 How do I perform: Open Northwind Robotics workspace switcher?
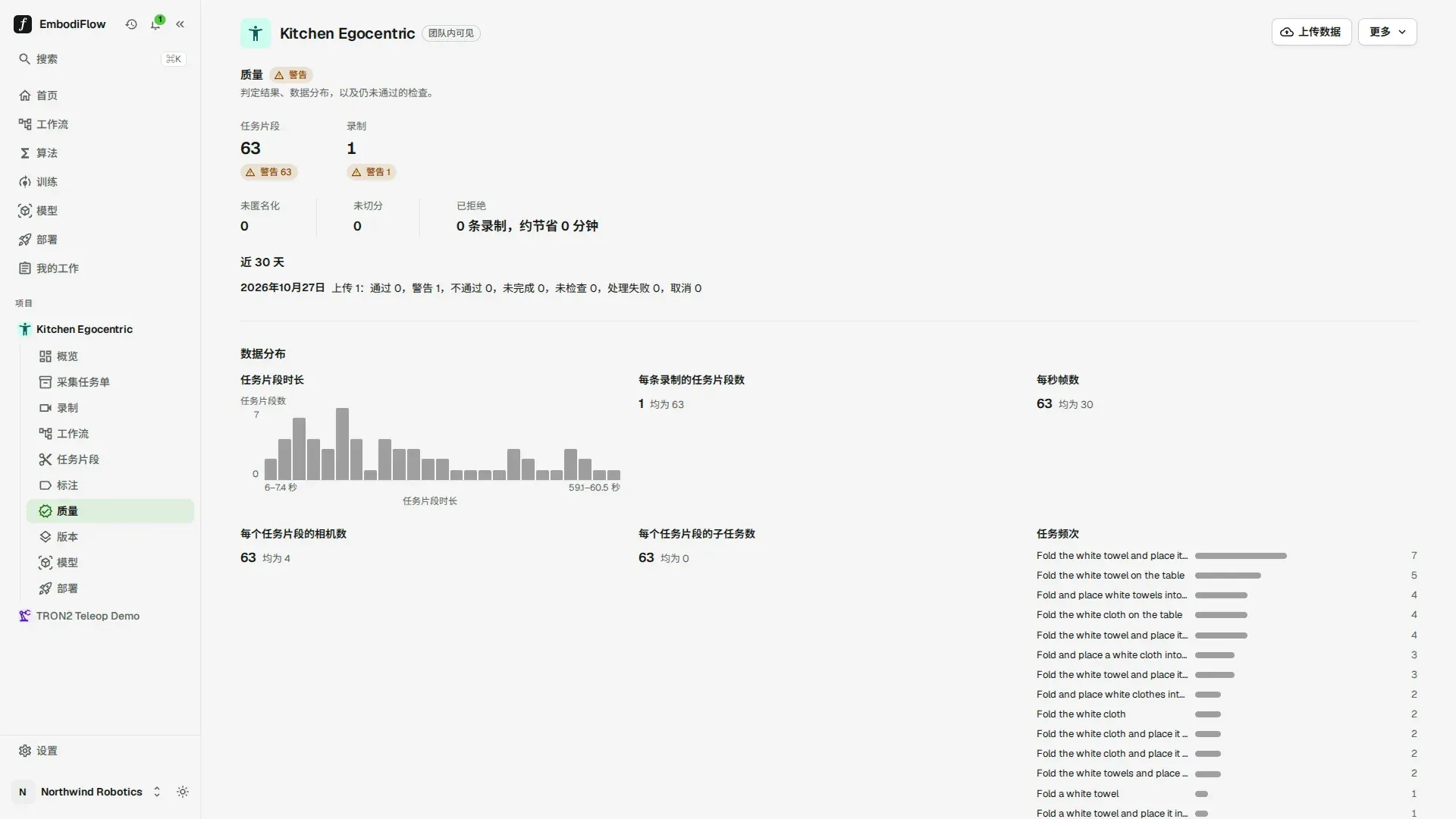click(x=88, y=792)
